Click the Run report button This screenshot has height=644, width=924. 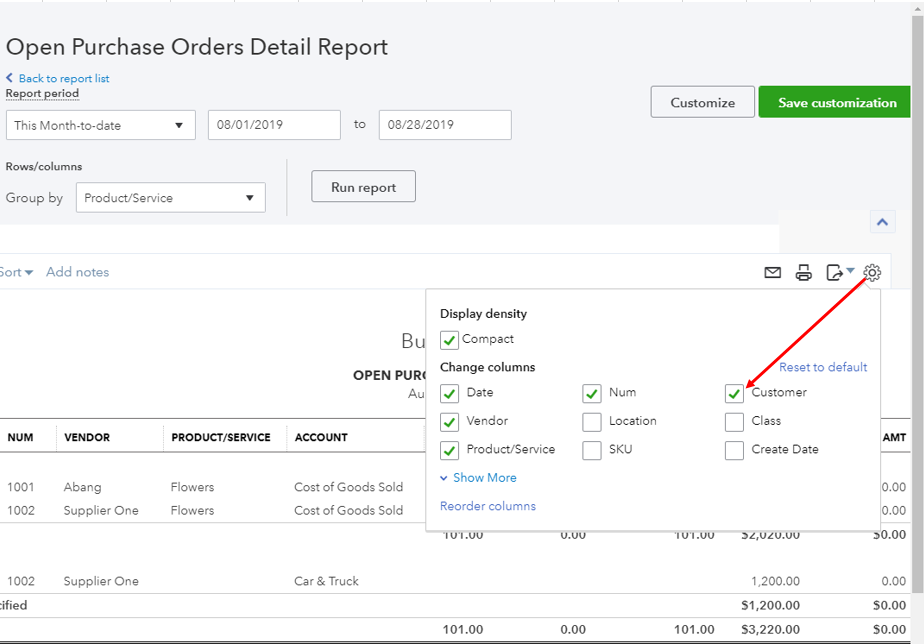tap(364, 187)
